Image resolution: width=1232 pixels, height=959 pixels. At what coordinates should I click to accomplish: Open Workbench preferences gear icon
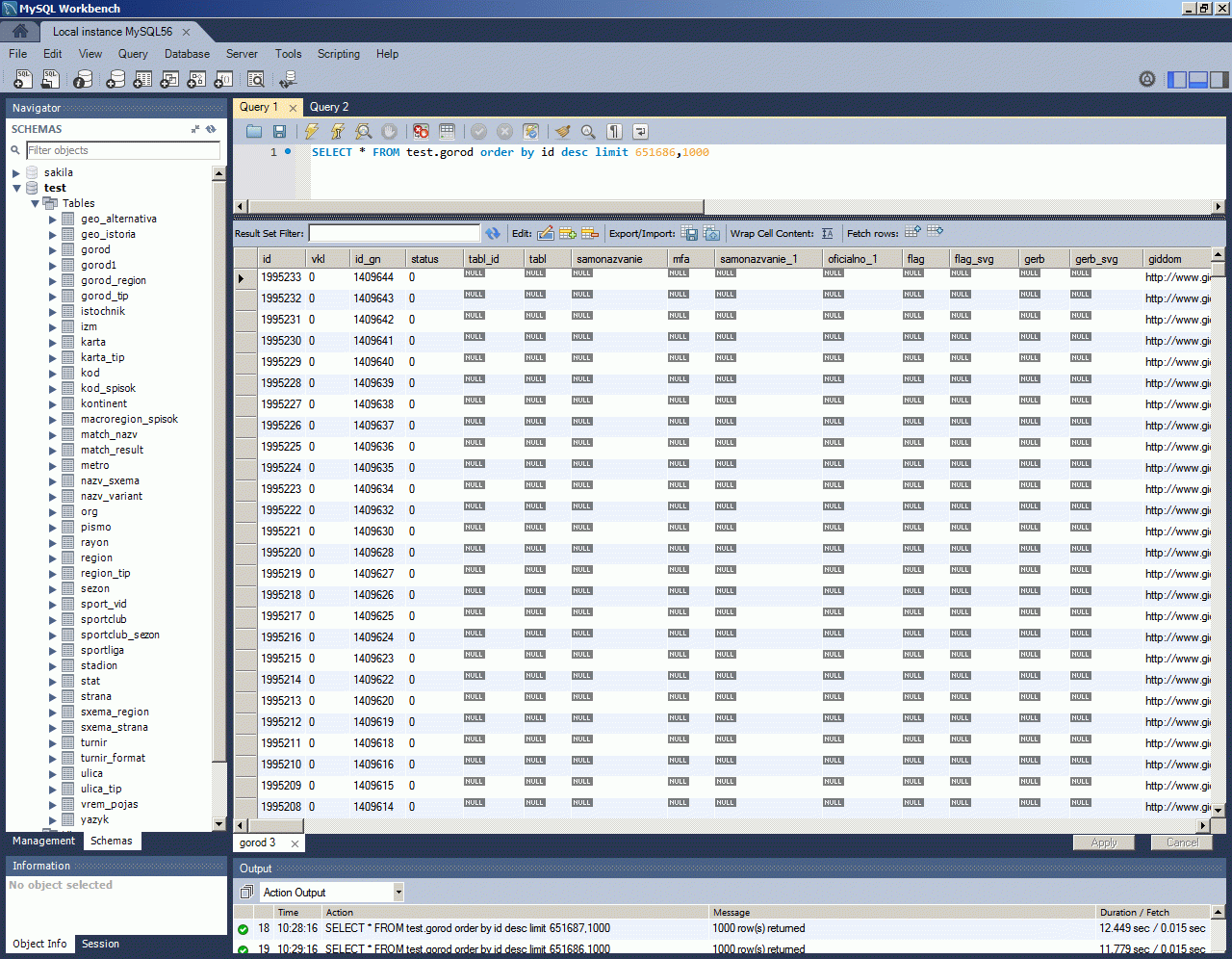pos(1147,79)
